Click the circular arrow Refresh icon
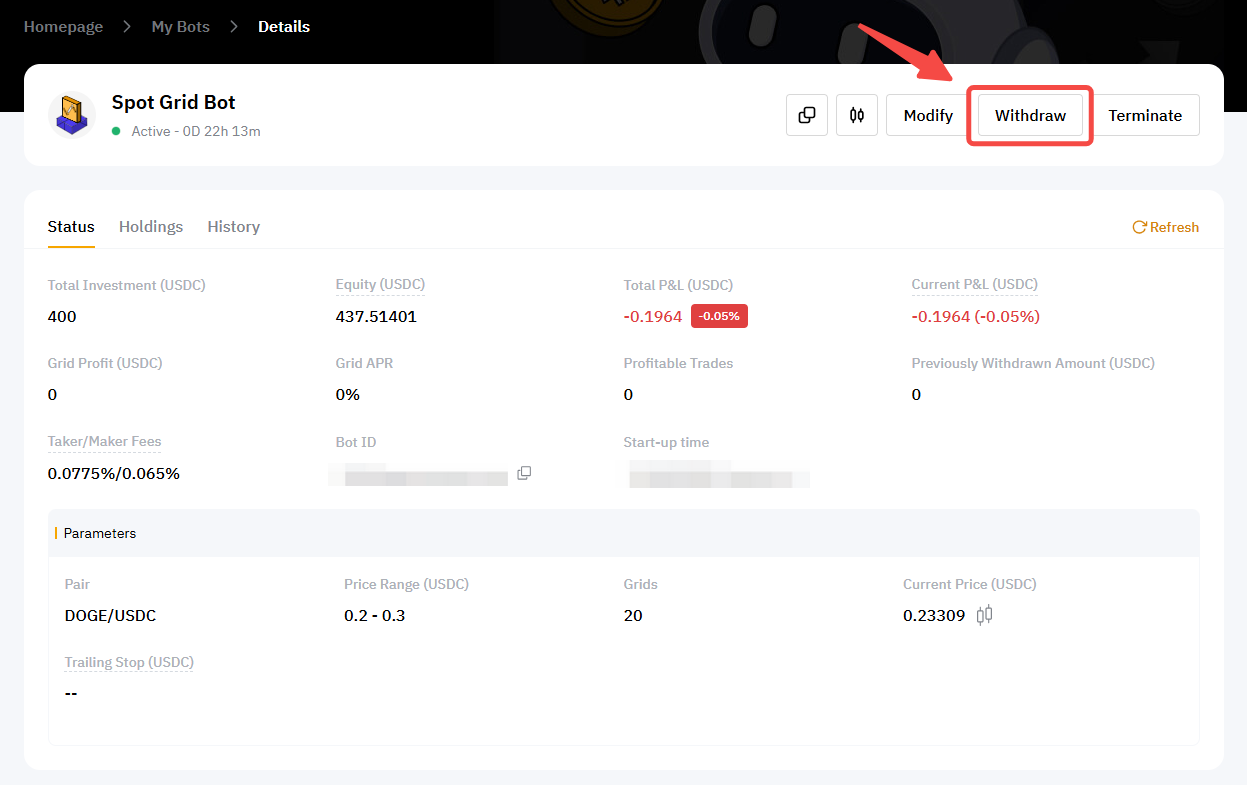Image resolution: width=1247 pixels, height=785 pixels. (1139, 227)
